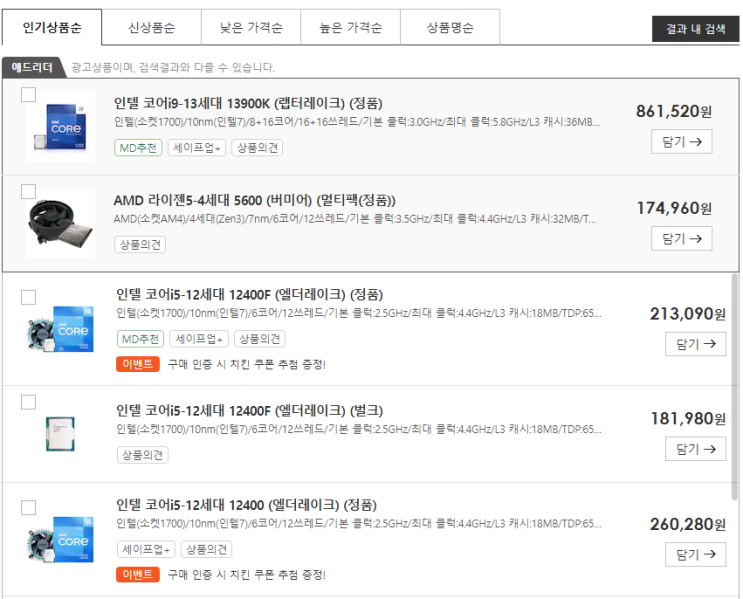Image resolution: width=743 pixels, height=599 pixels.
Task: Click 세이프업+ badge on 12400F 정품
Action: tap(199, 339)
